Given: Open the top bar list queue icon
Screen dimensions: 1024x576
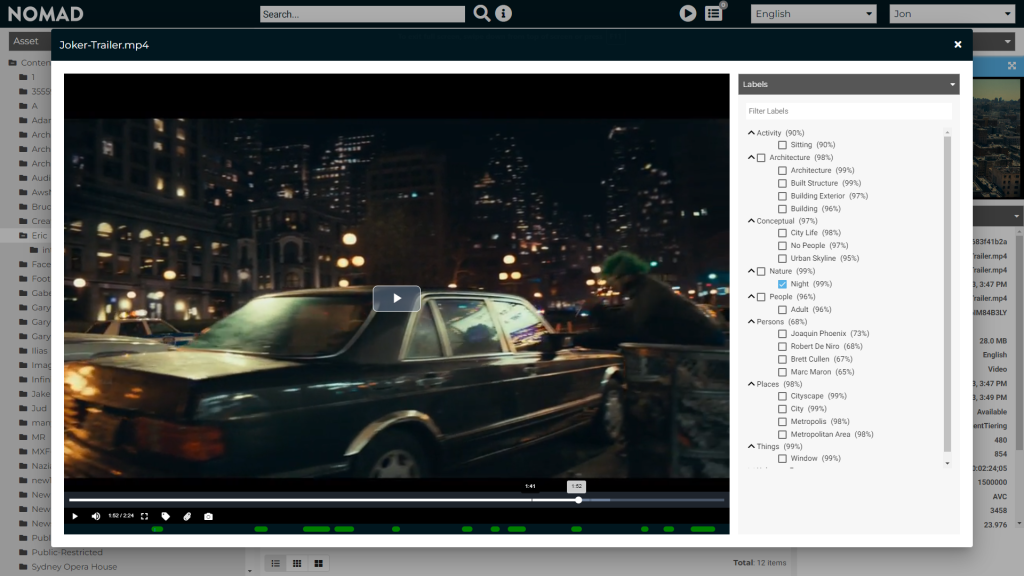Looking at the screenshot, I should click(714, 13).
